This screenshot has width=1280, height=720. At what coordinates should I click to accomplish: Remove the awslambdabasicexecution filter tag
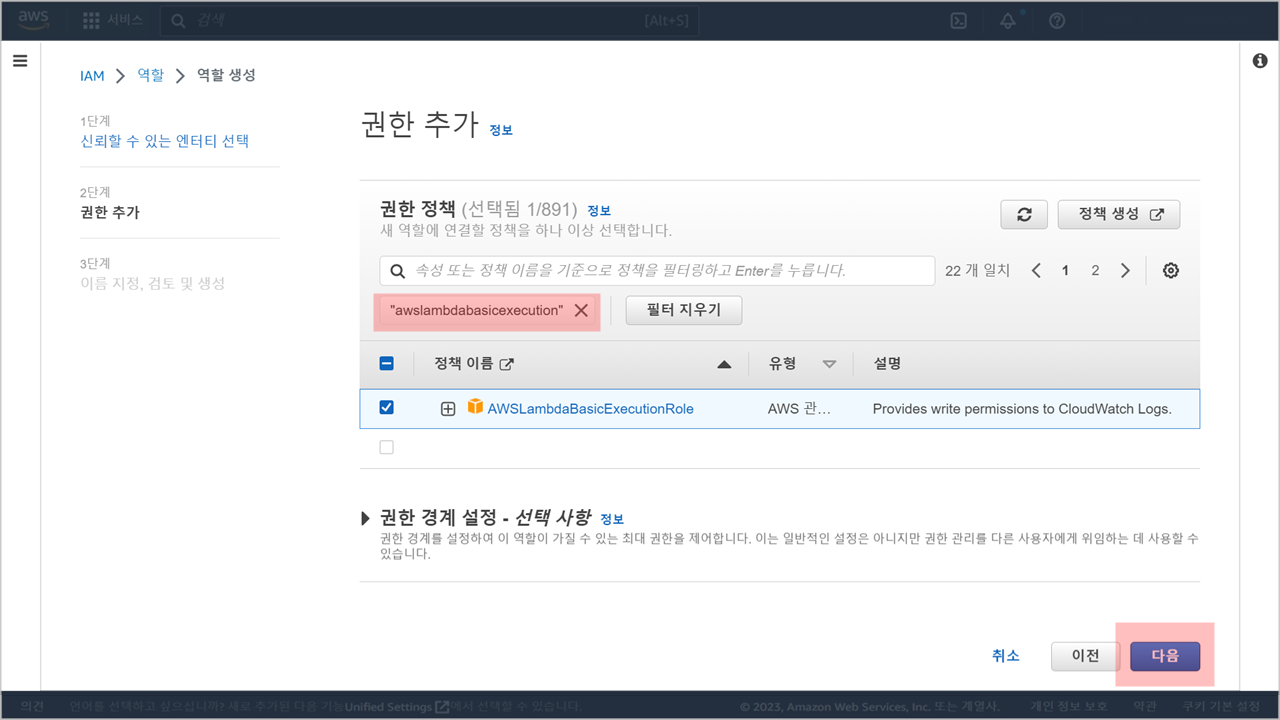click(581, 311)
